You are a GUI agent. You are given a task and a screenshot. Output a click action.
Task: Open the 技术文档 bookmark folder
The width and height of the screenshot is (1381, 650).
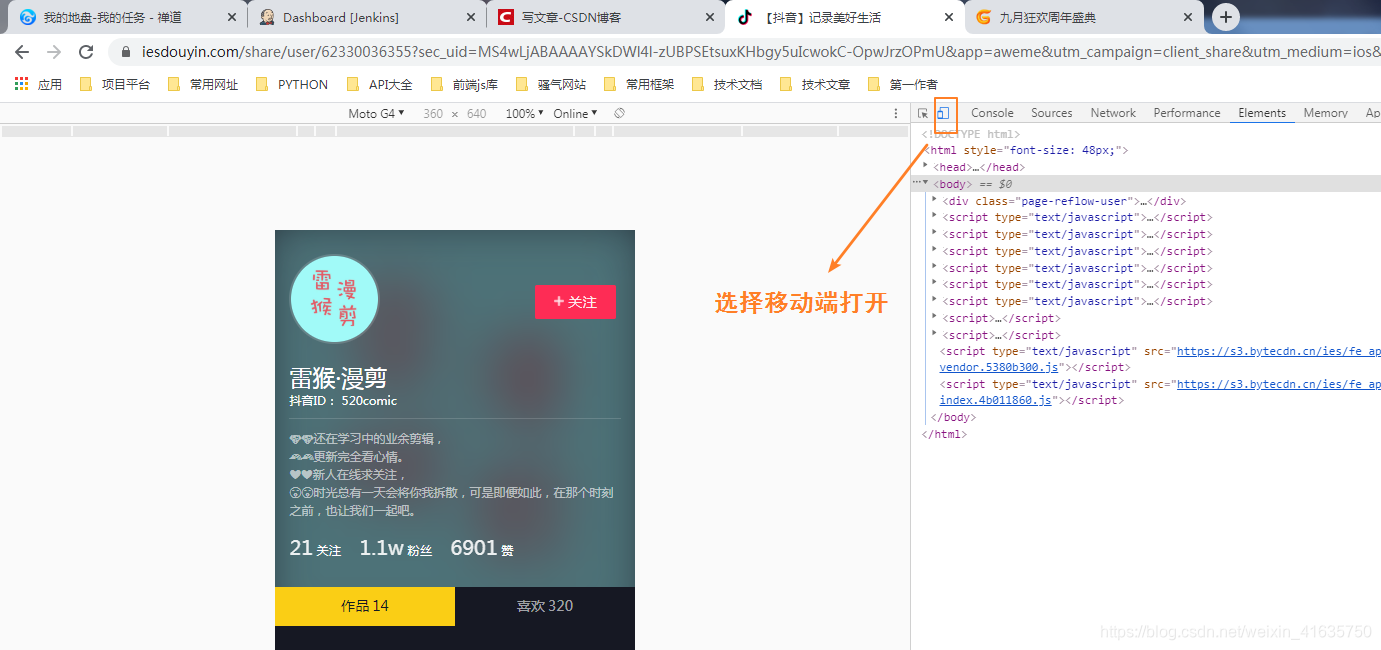(x=727, y=85)
